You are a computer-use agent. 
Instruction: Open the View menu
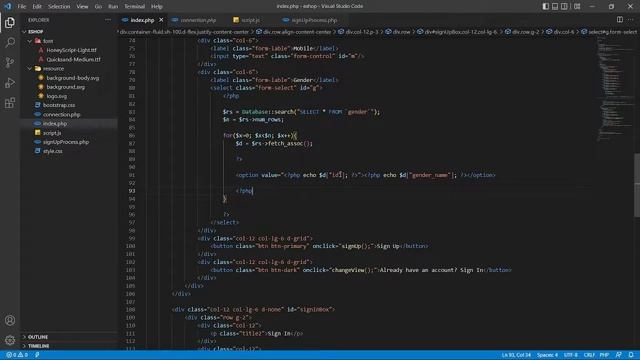click(x=82, y=7)
